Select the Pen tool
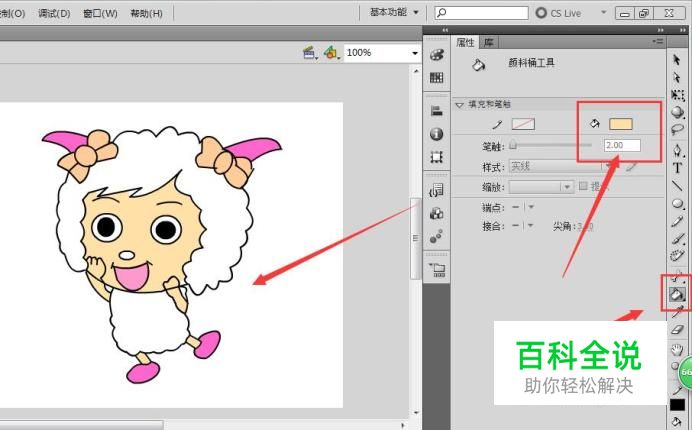The image size is (692, 430). pyautogui.click(x=677, y=150)
